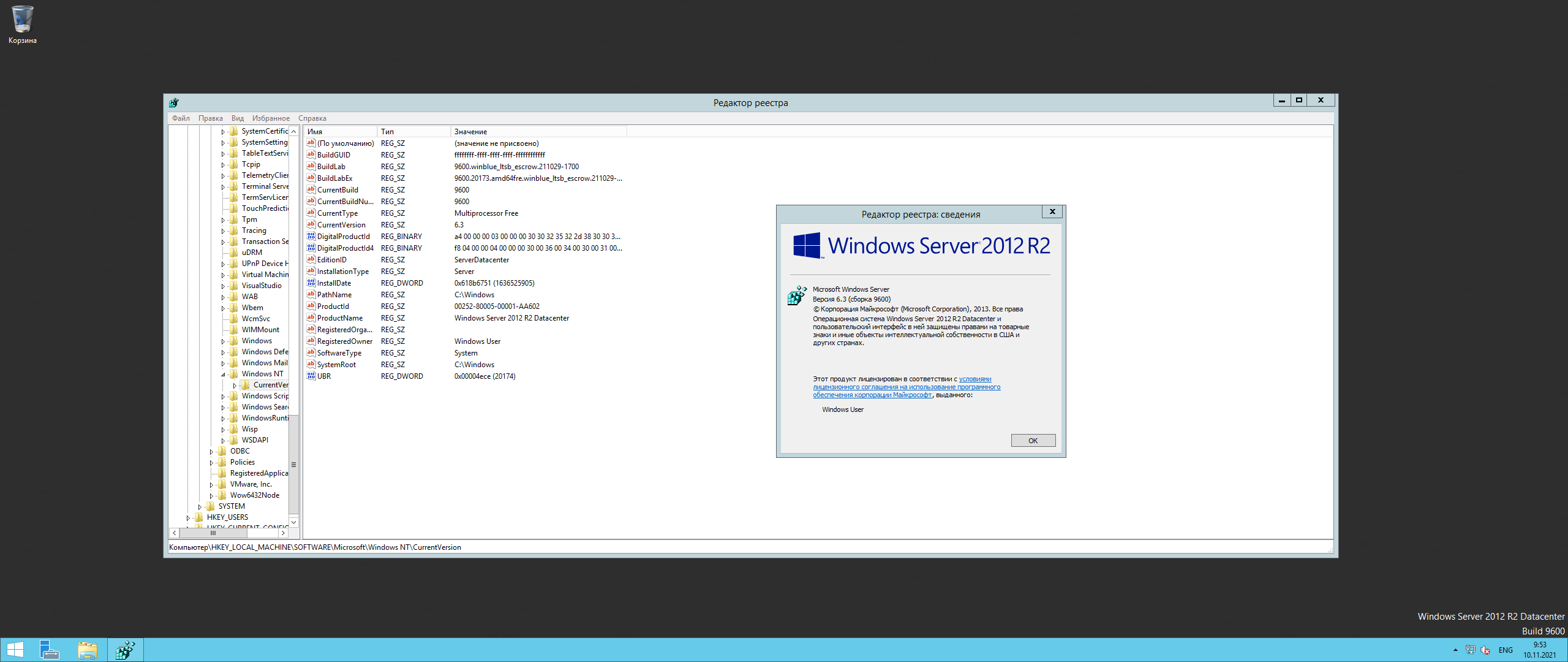
Task: Click the InstallDate DWORD value icon
Action: pyautogui.click(x=311, y=283)
